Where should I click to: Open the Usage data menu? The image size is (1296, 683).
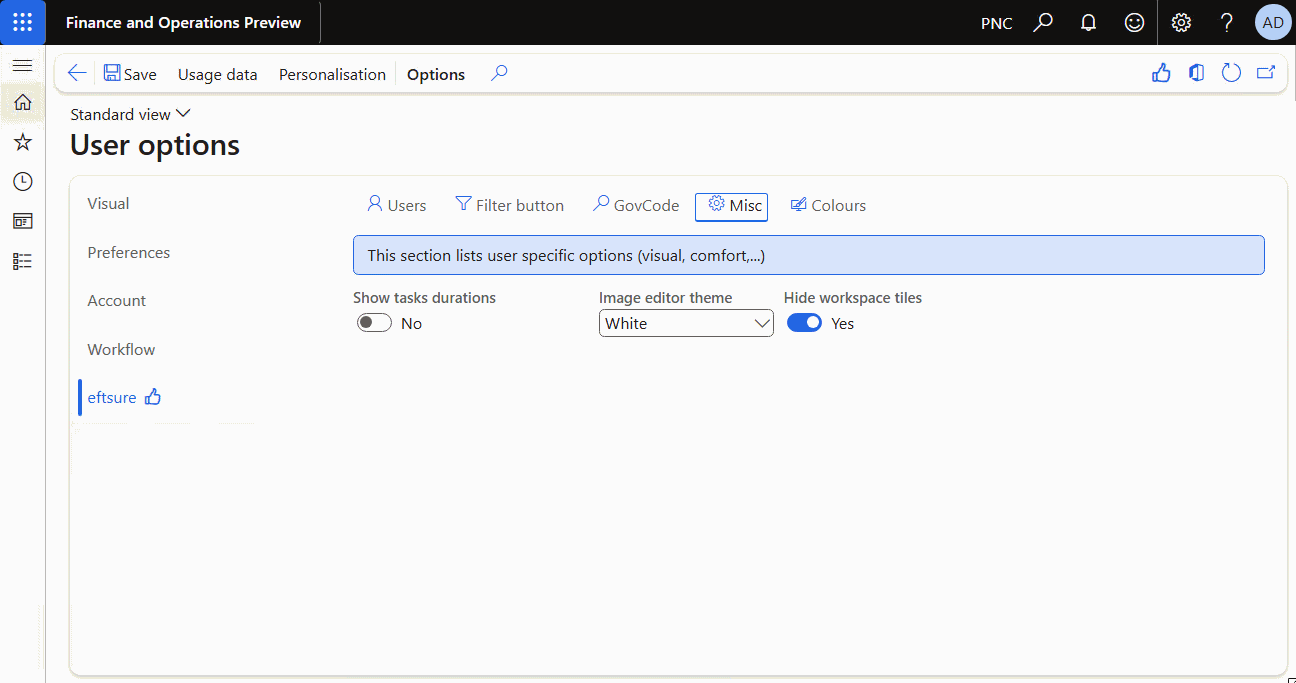217,74
